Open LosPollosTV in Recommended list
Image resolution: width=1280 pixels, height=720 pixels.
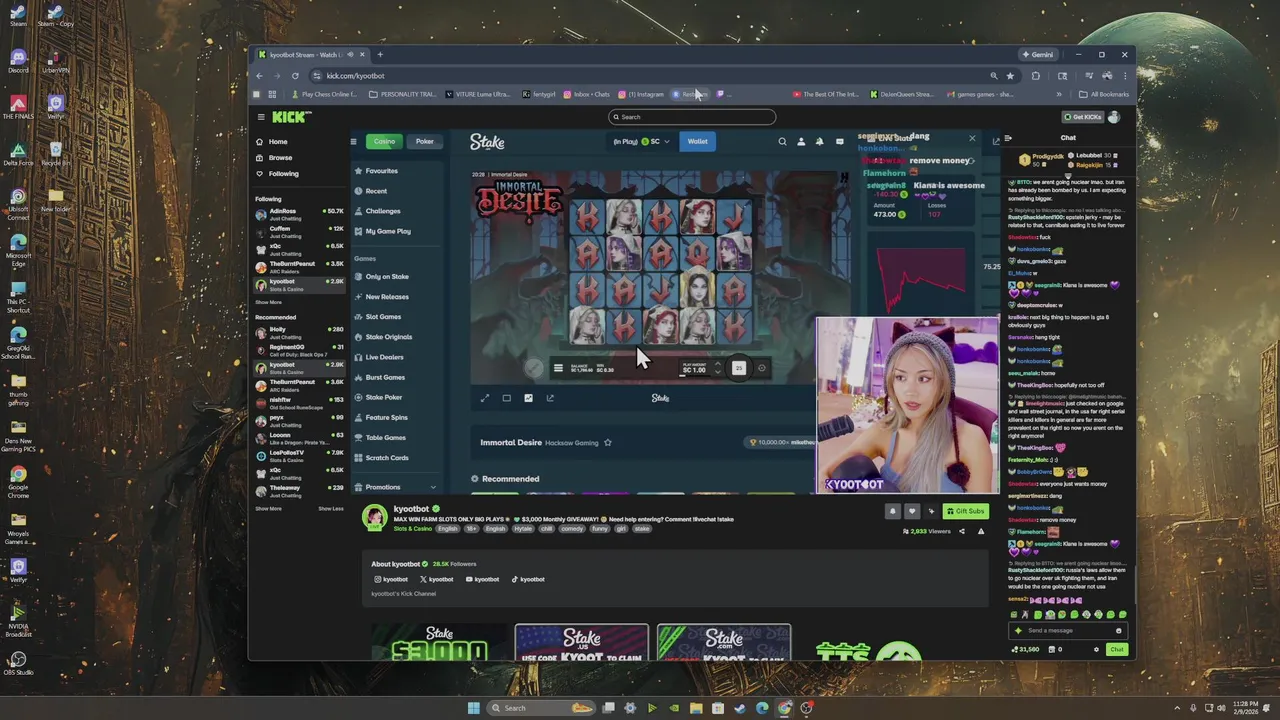pyautogui.click(x=299, y=455)
